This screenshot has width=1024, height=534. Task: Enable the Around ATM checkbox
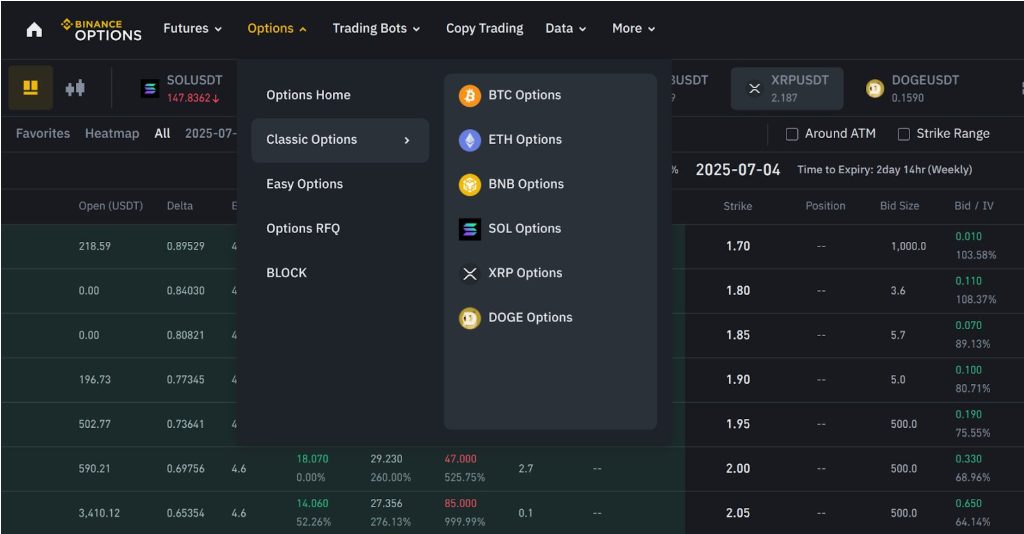(x=792, y=134)
